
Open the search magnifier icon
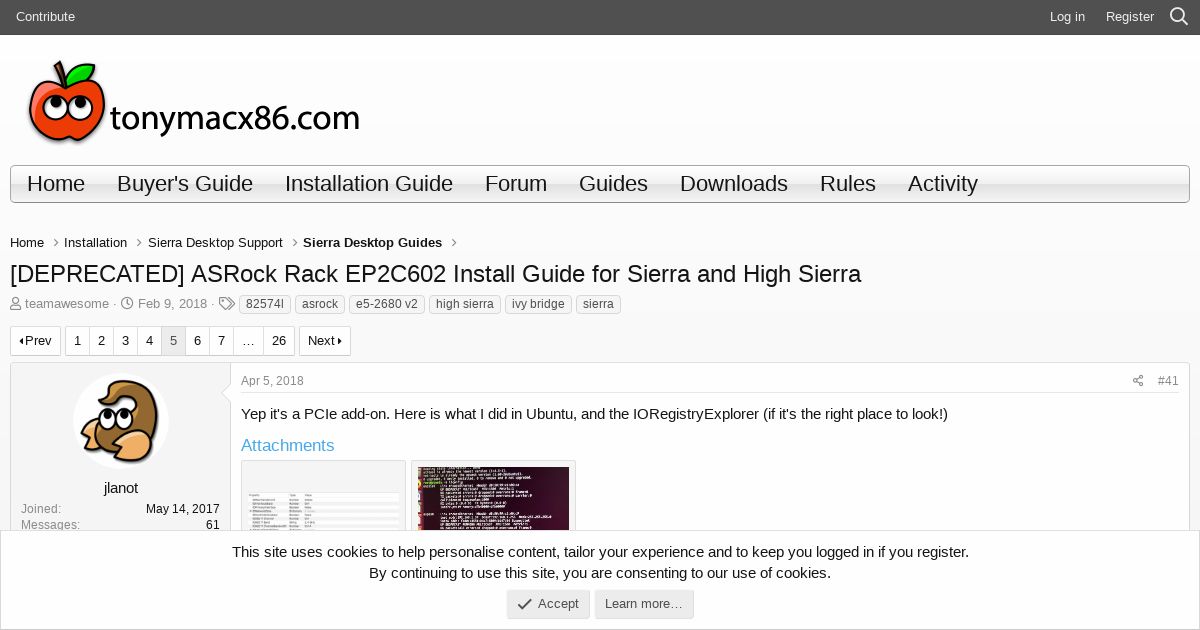tap(1179, 17)
